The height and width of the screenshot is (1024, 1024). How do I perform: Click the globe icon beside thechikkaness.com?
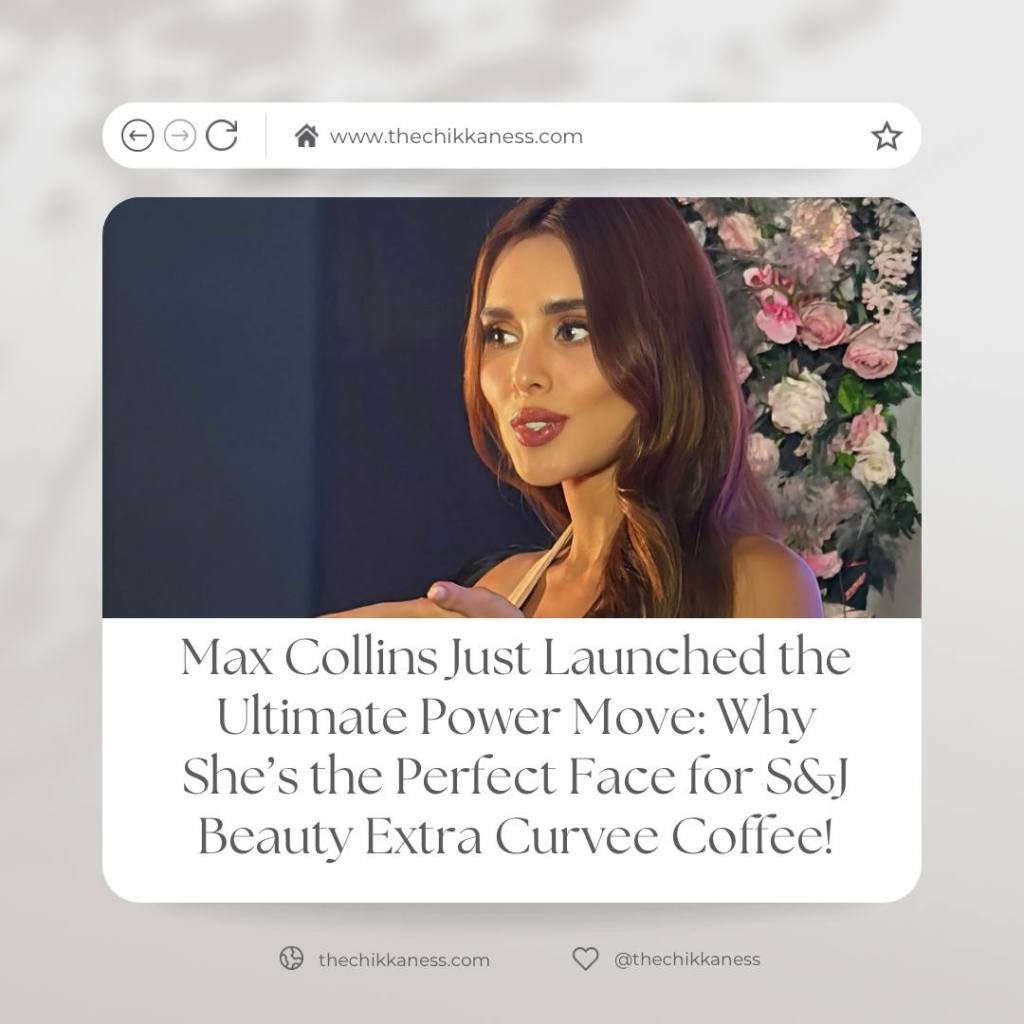tap(291, 958)
